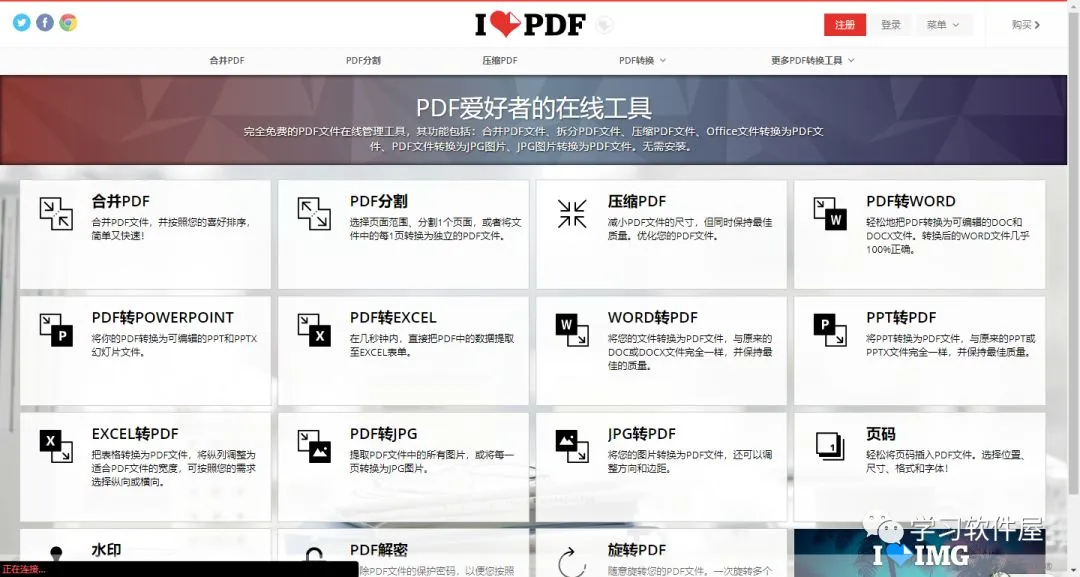Click the WORD转PDF icon

point(572,330)
